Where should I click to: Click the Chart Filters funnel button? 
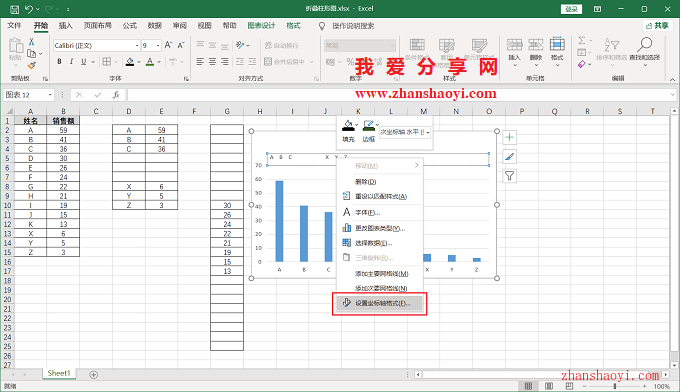point(510,176)
